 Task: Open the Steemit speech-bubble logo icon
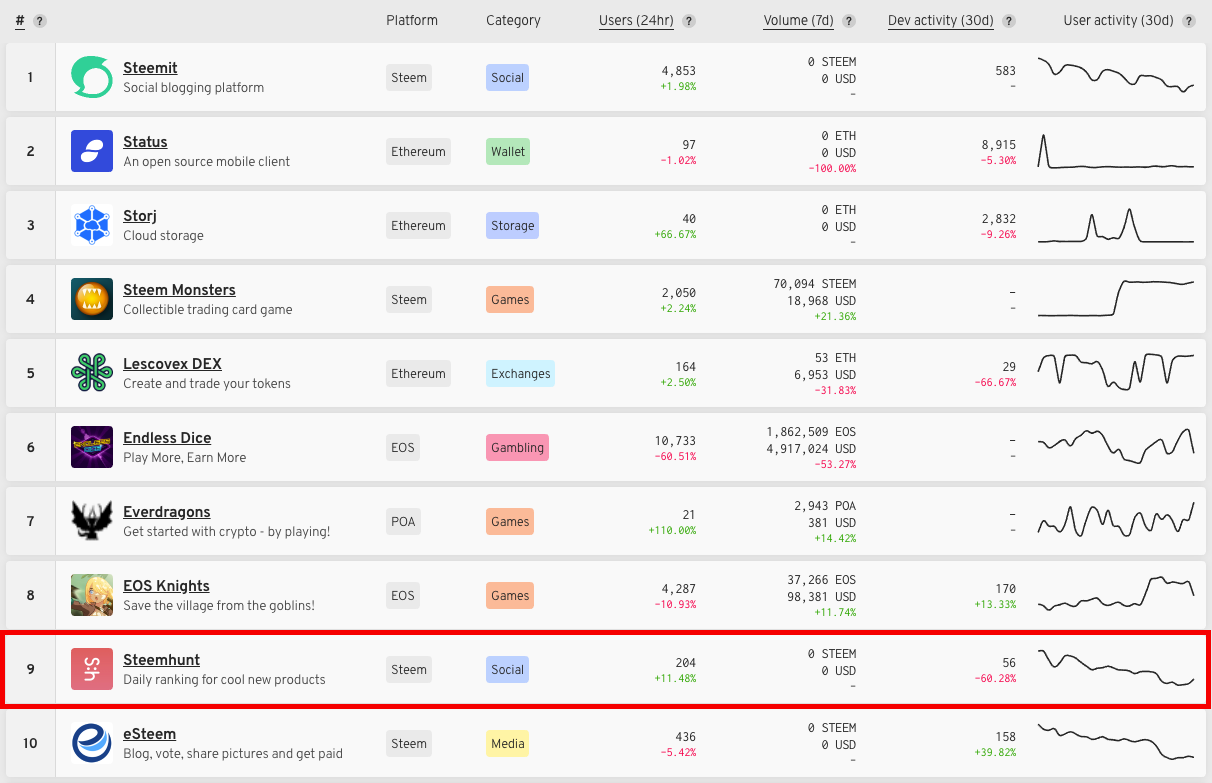tap(92, 77)
